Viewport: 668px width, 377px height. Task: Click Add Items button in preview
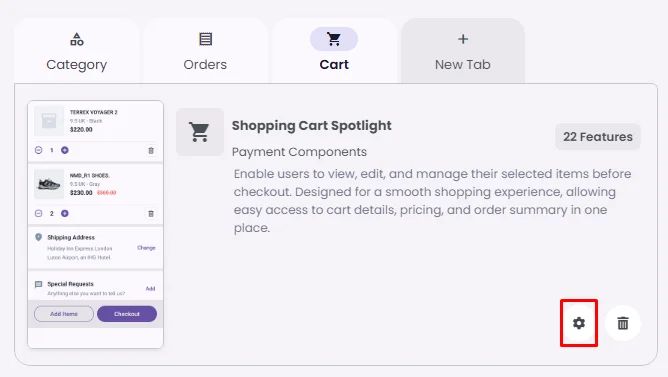click(x=64, y=314)
